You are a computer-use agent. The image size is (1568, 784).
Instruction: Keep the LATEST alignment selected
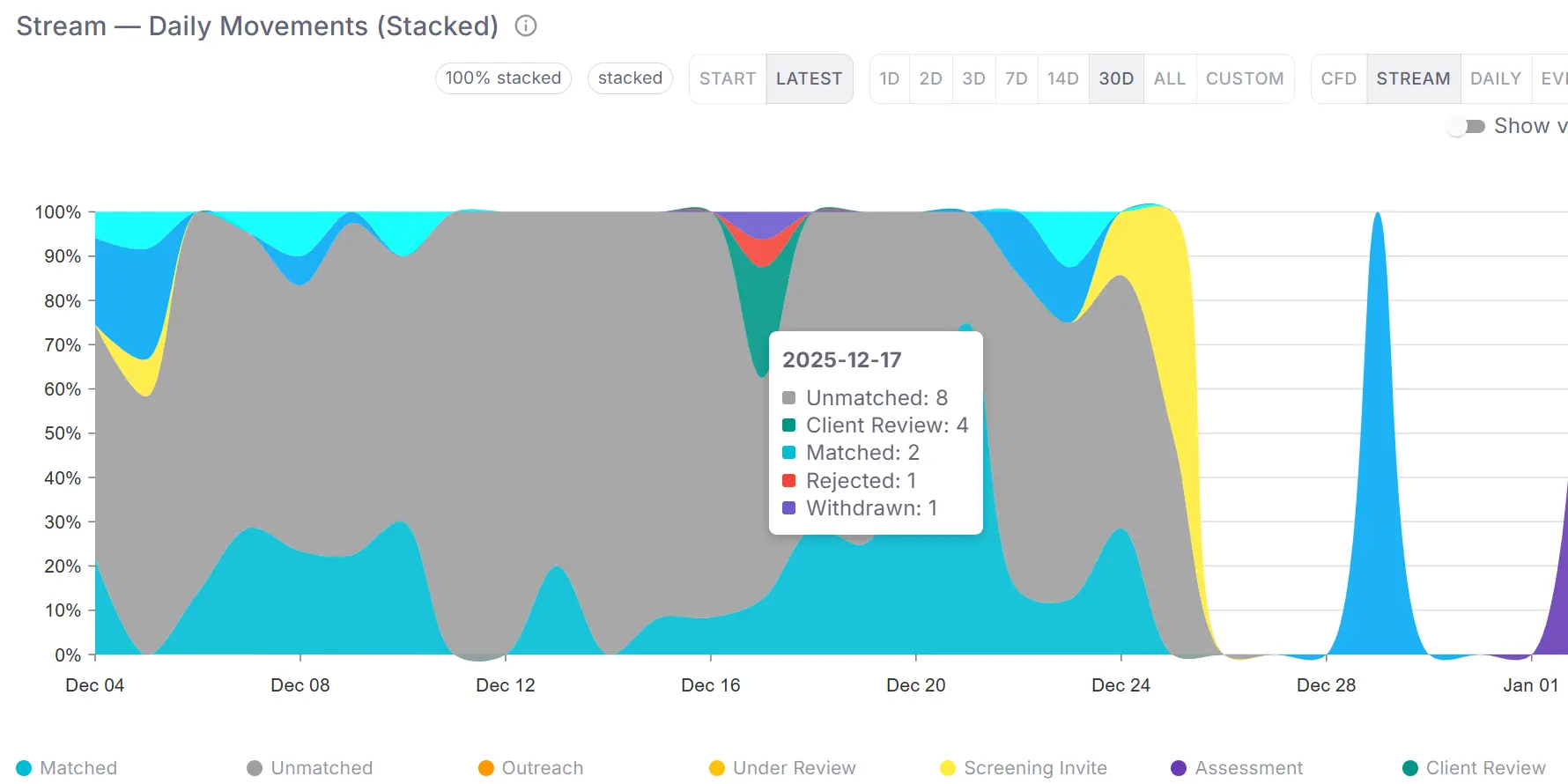point(809,78)
